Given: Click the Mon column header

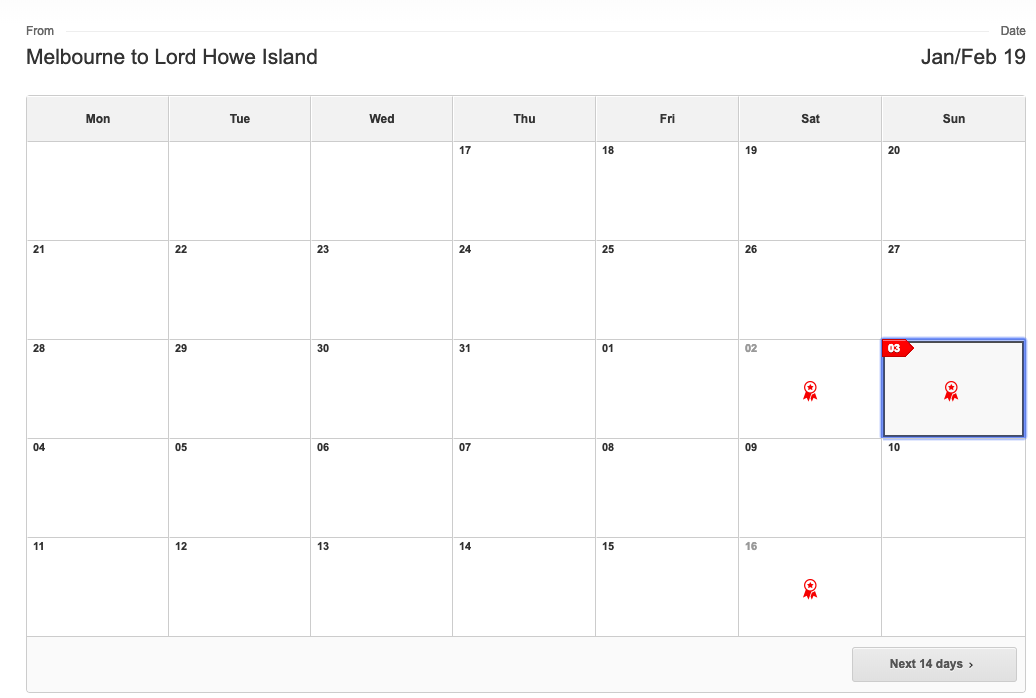Looking at the screenshot, I should pyautogui.click(x=98, y=119).
